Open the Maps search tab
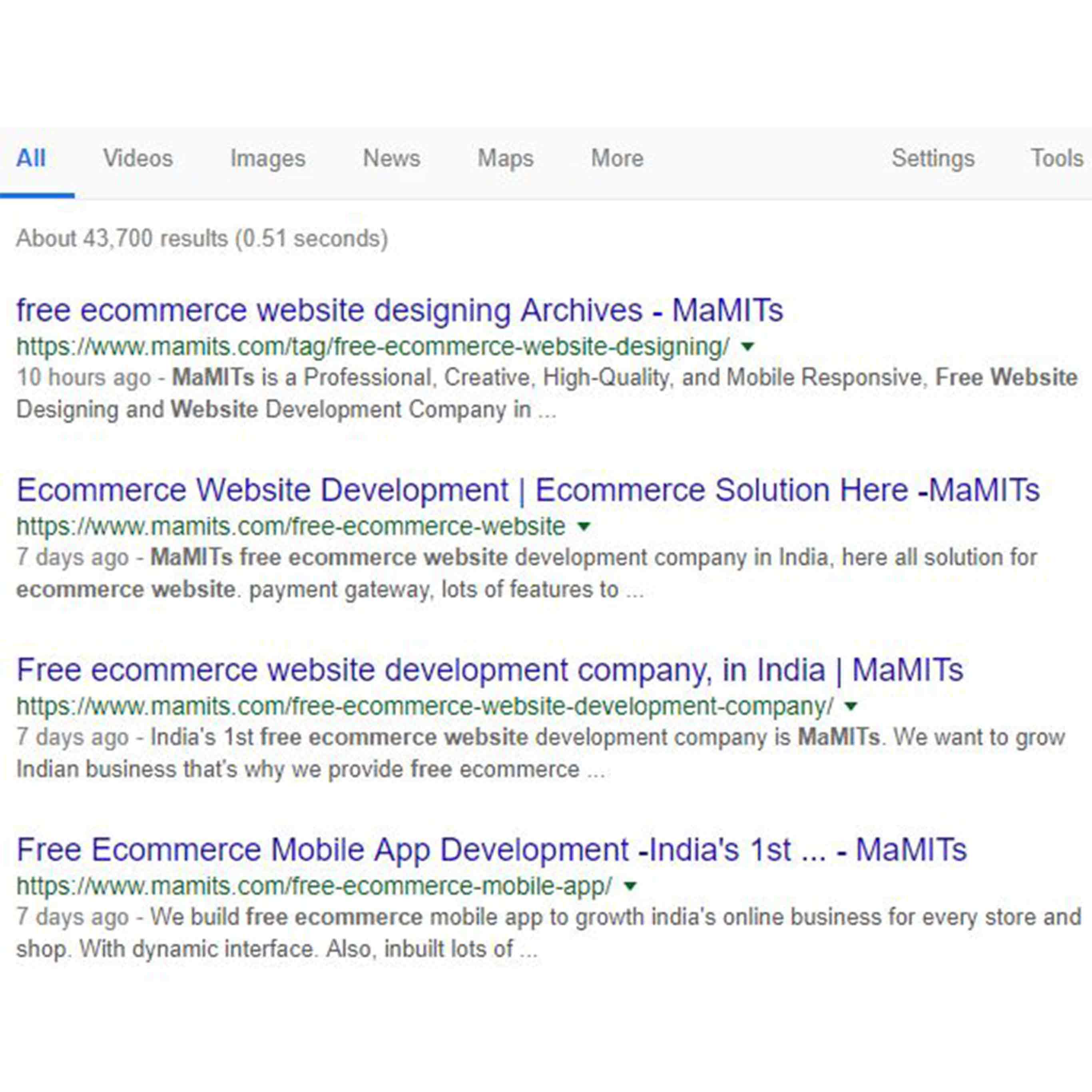 tap(505, 158)
